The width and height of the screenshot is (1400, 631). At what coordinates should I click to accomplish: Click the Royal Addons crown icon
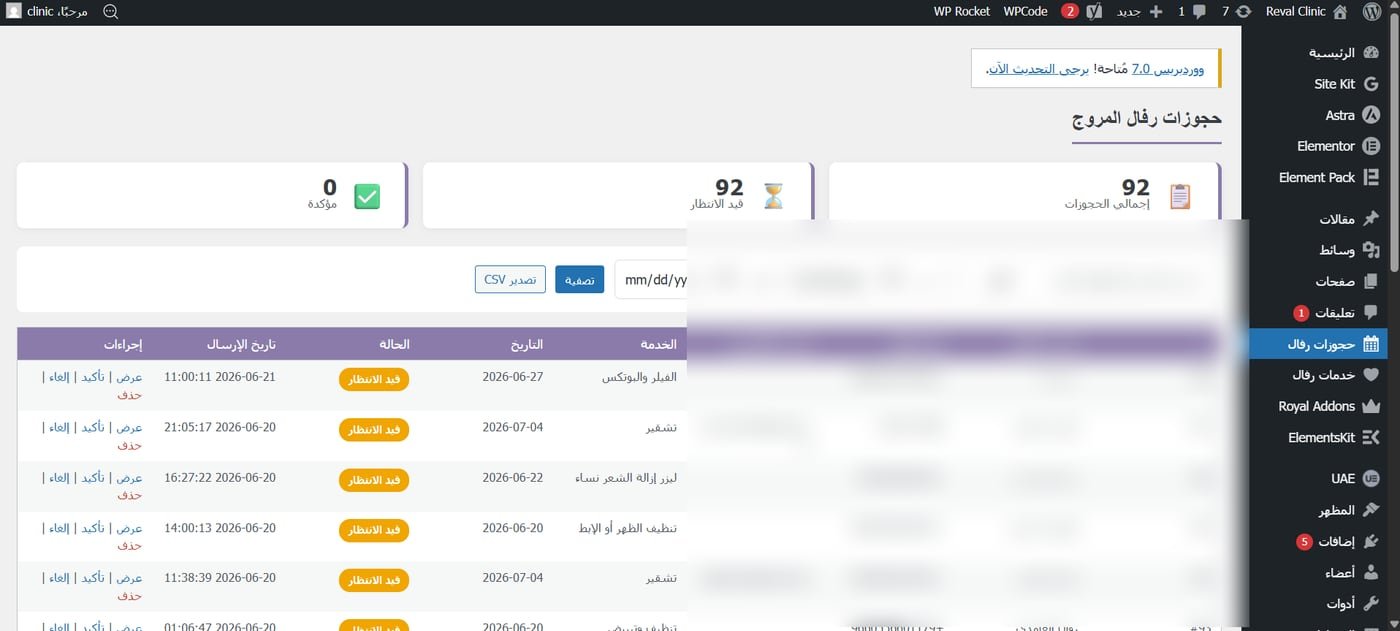coord(1371,406)
